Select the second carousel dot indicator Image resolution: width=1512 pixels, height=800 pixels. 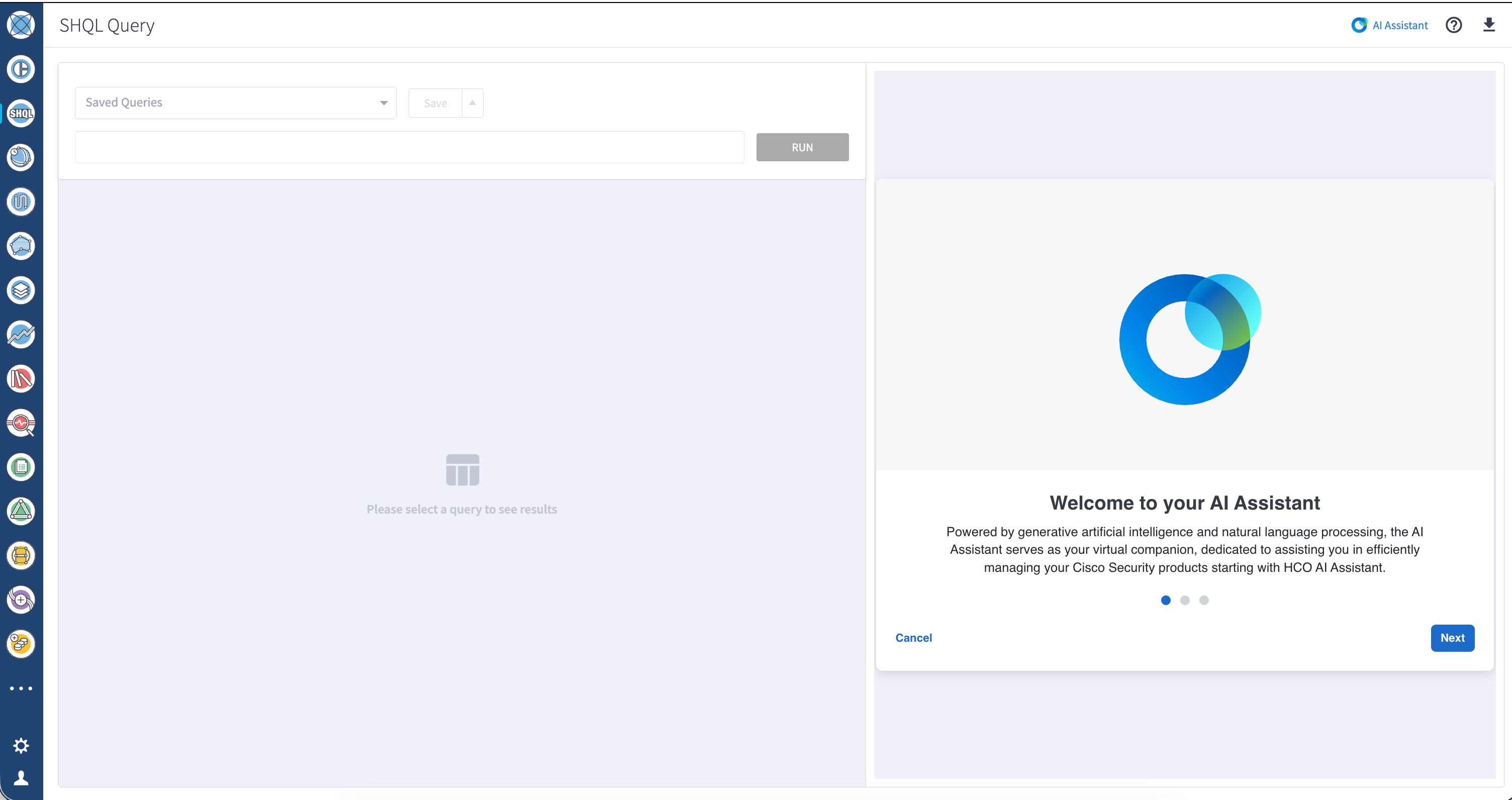pyautogui.click(x=1185, y=600)
